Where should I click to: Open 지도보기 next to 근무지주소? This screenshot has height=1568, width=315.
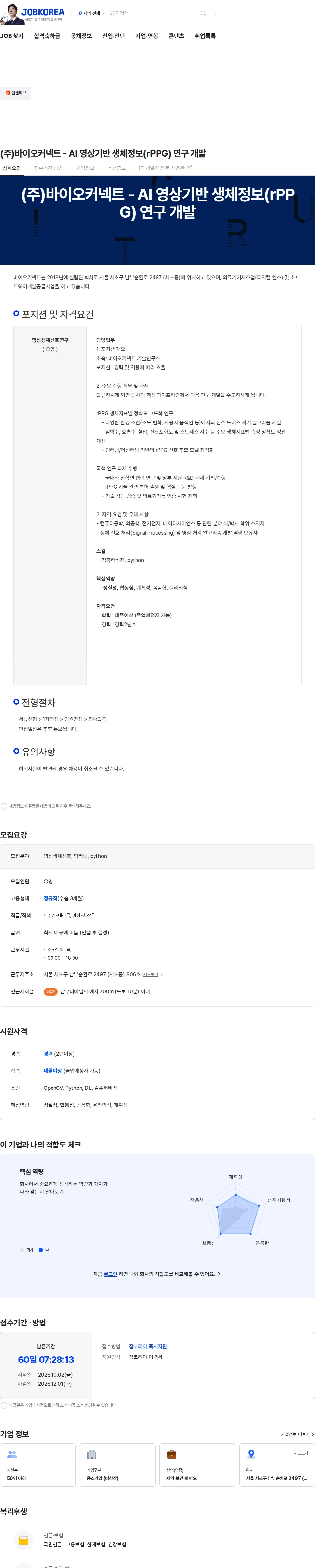tap(151, 974)
